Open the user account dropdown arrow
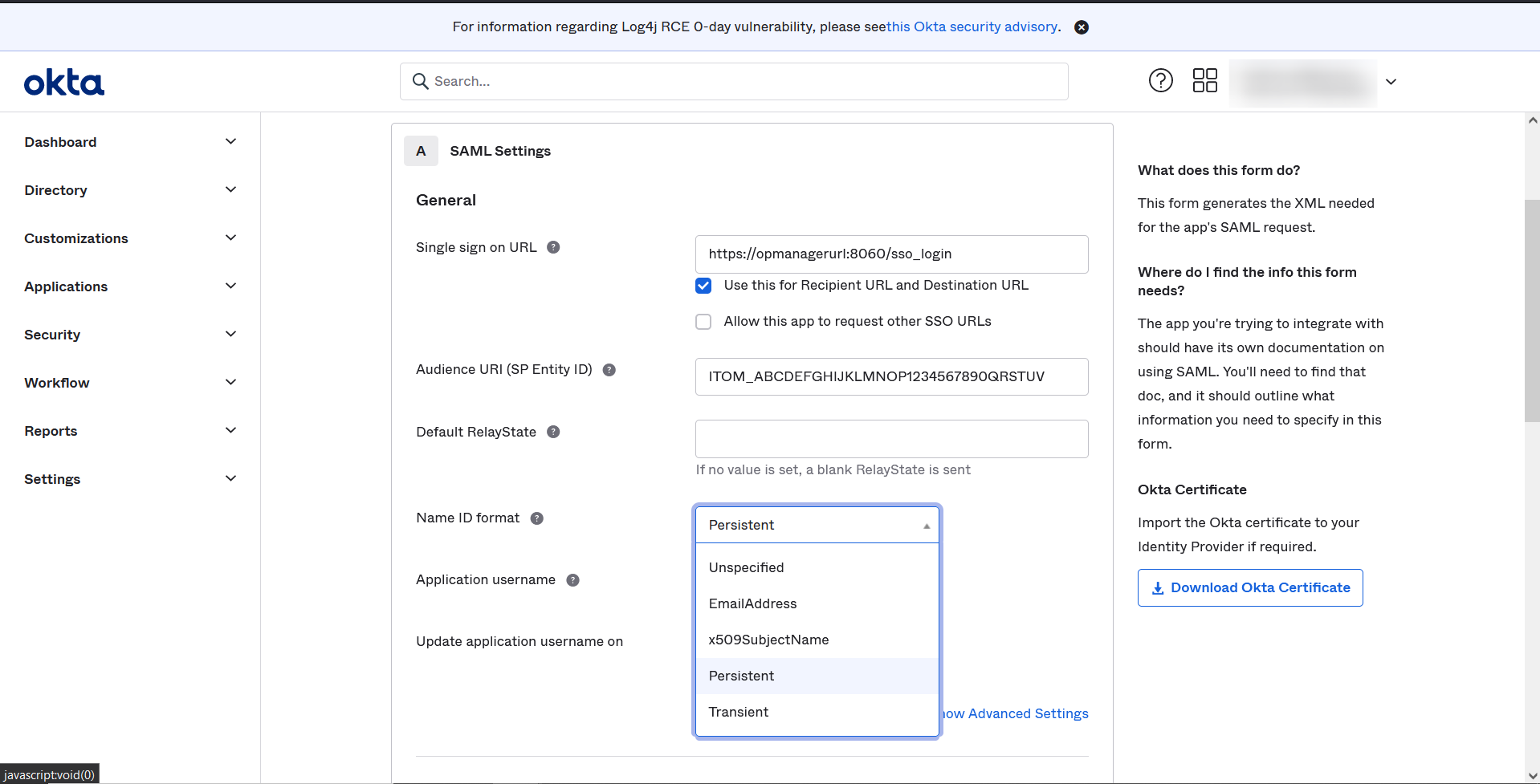The image size is (1540, 784). (1391, 82)
